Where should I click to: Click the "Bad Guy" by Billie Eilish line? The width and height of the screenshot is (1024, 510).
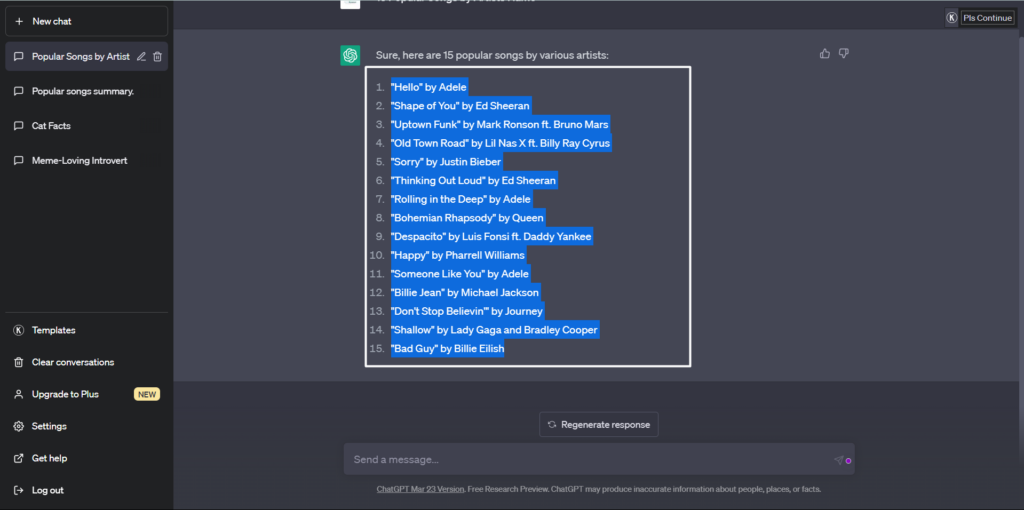(x=447, y=349)
